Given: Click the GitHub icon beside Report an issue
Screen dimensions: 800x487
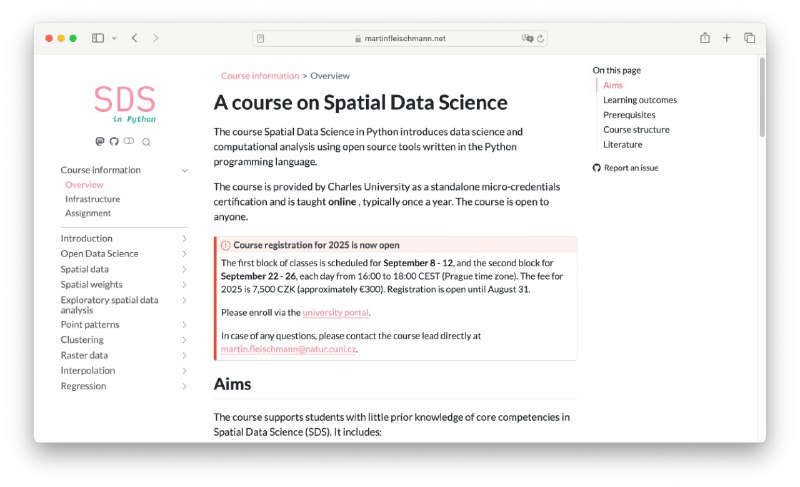Looking at the screenshot, I should (596, 168).
